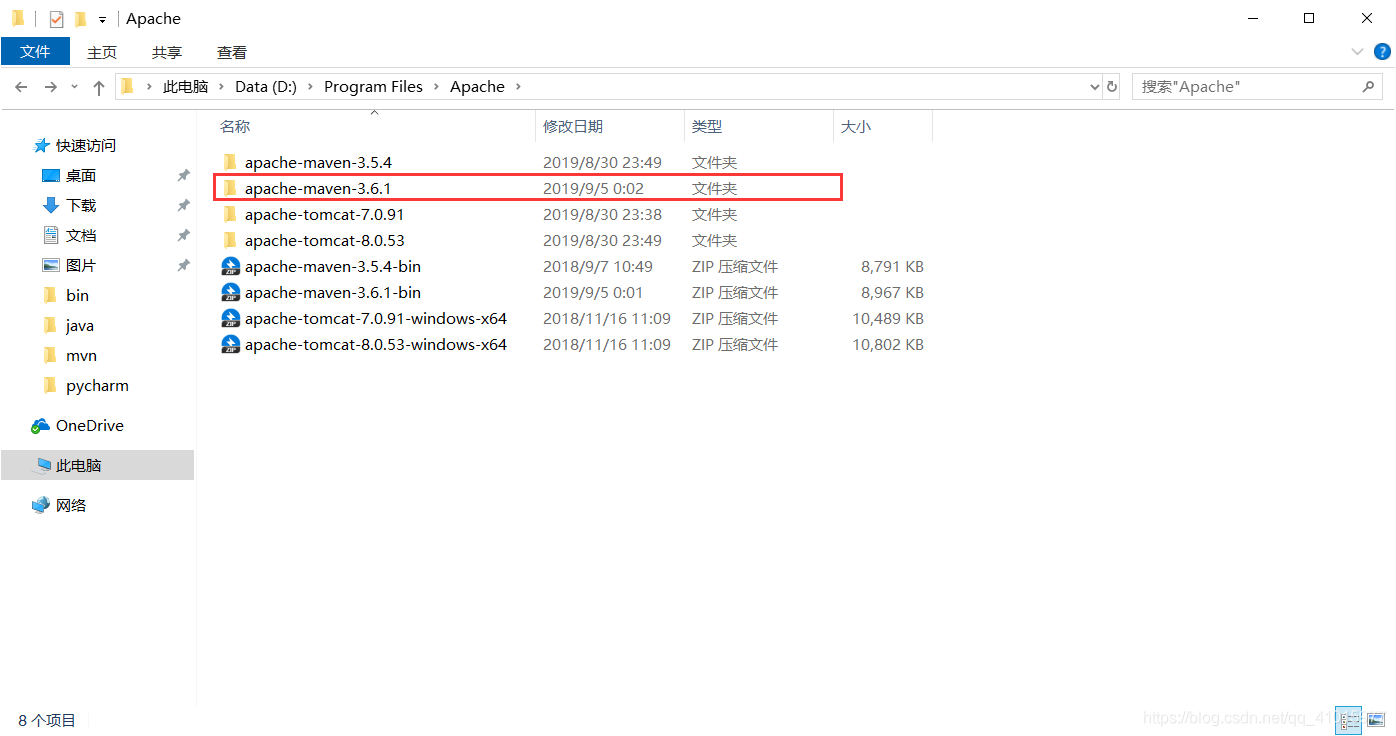Click the pin icon beside 图片

(x=183, y=265)
